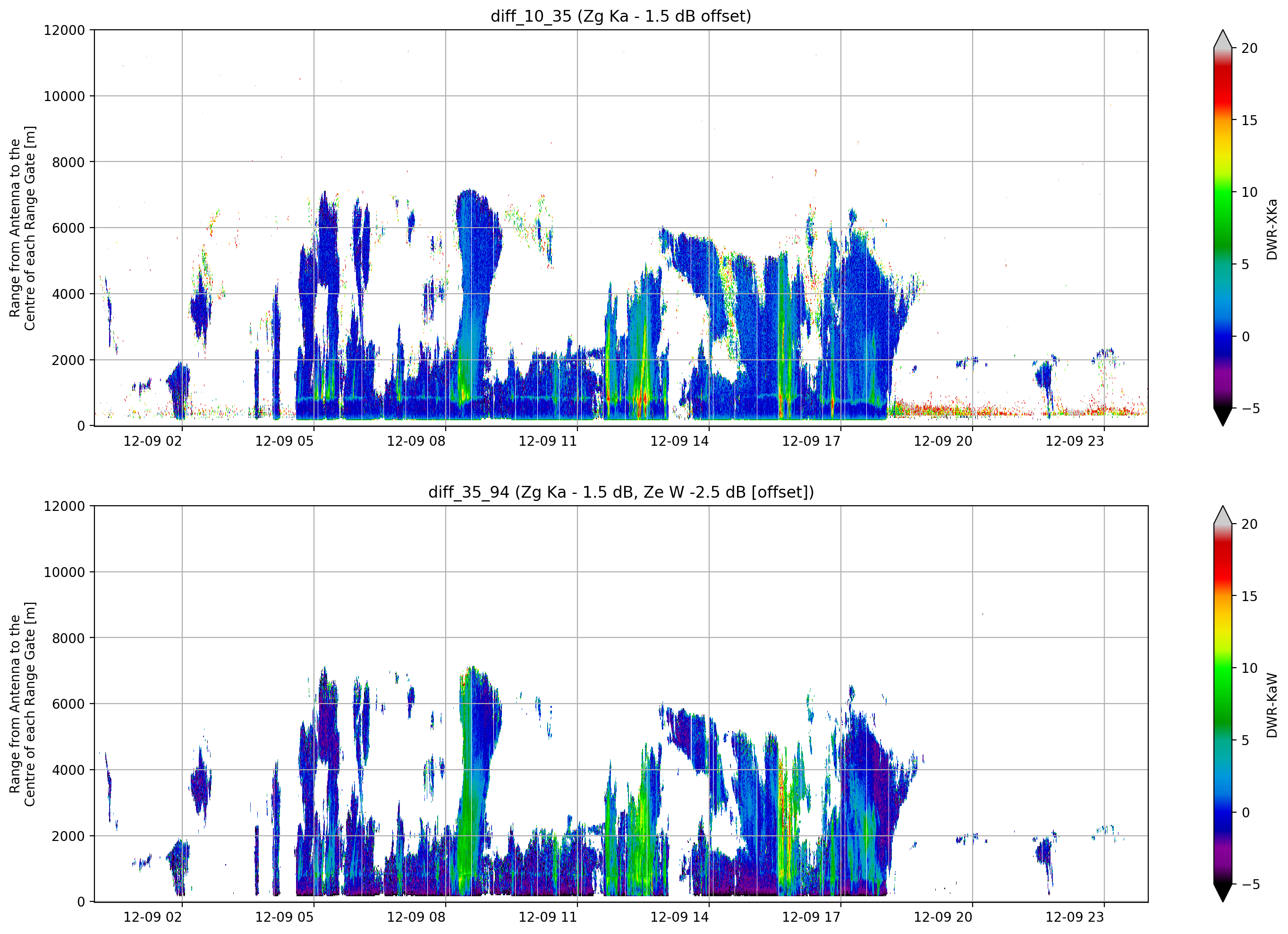
Task: Click the 12-09 20 tick in top plot
Action: pos(943,442)
